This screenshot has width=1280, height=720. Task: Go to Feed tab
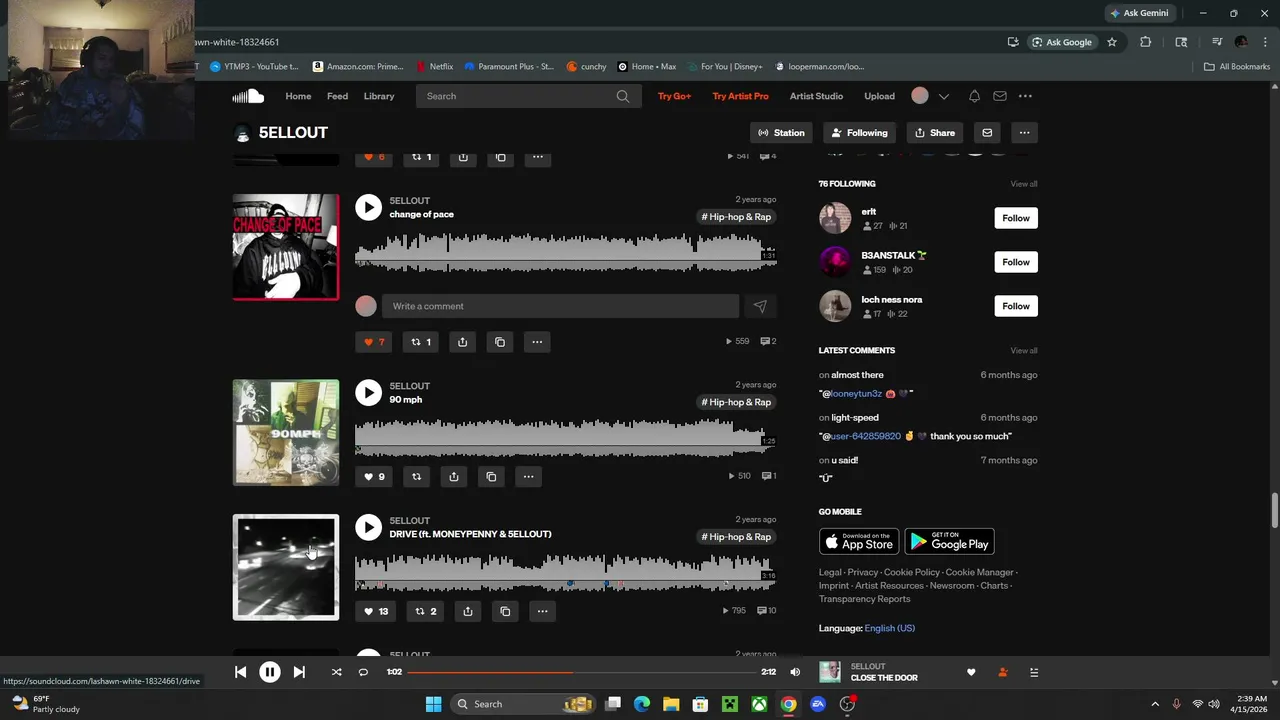tap(338, 96)
